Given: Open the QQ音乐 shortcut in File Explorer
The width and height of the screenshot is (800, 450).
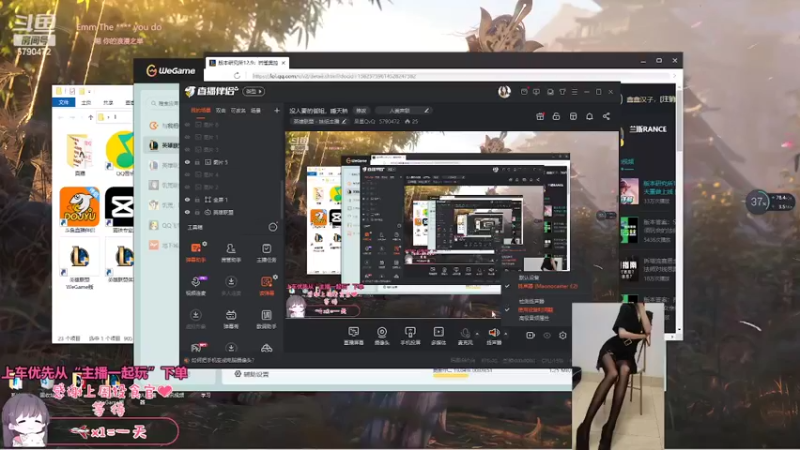Looking at the screenshot, I should tap(120, 153).
